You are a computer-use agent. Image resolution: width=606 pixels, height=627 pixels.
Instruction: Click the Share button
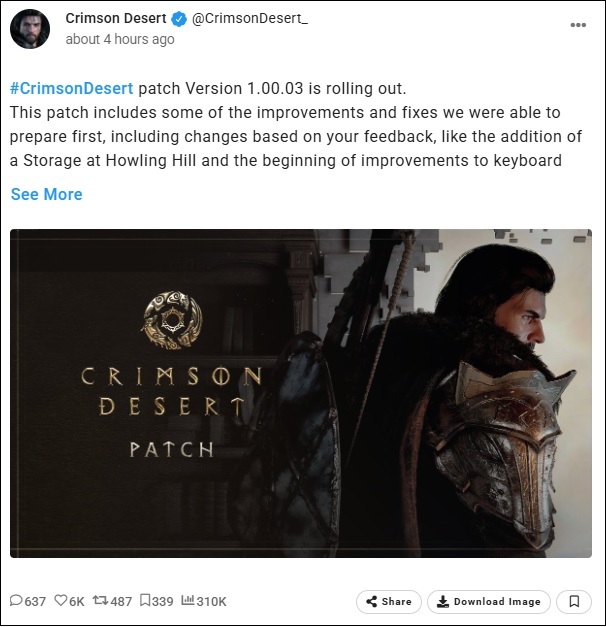click(389, 601)
